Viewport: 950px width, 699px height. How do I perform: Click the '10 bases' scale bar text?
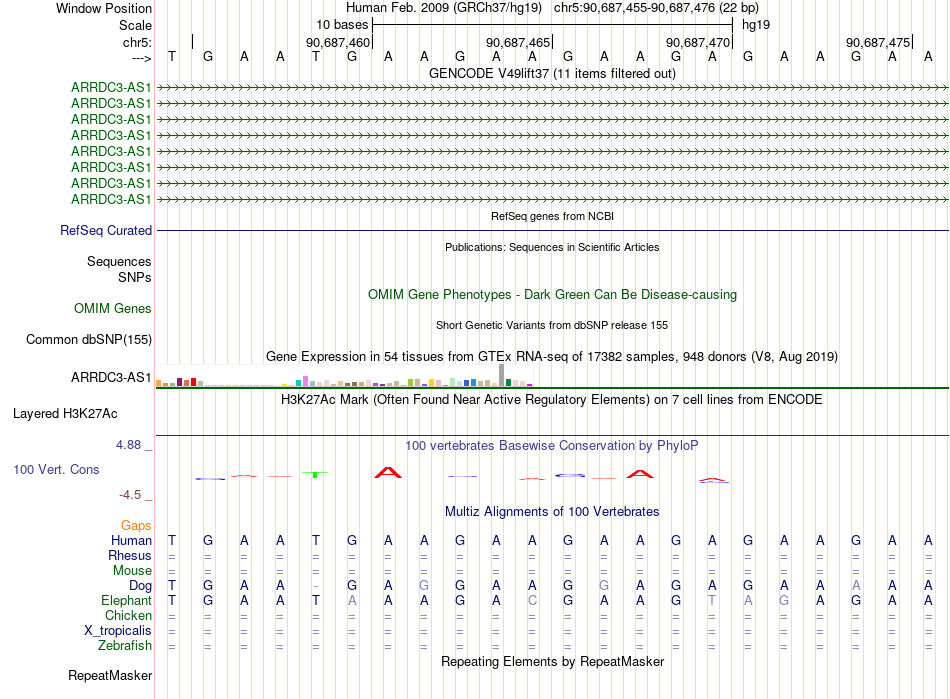342,25
